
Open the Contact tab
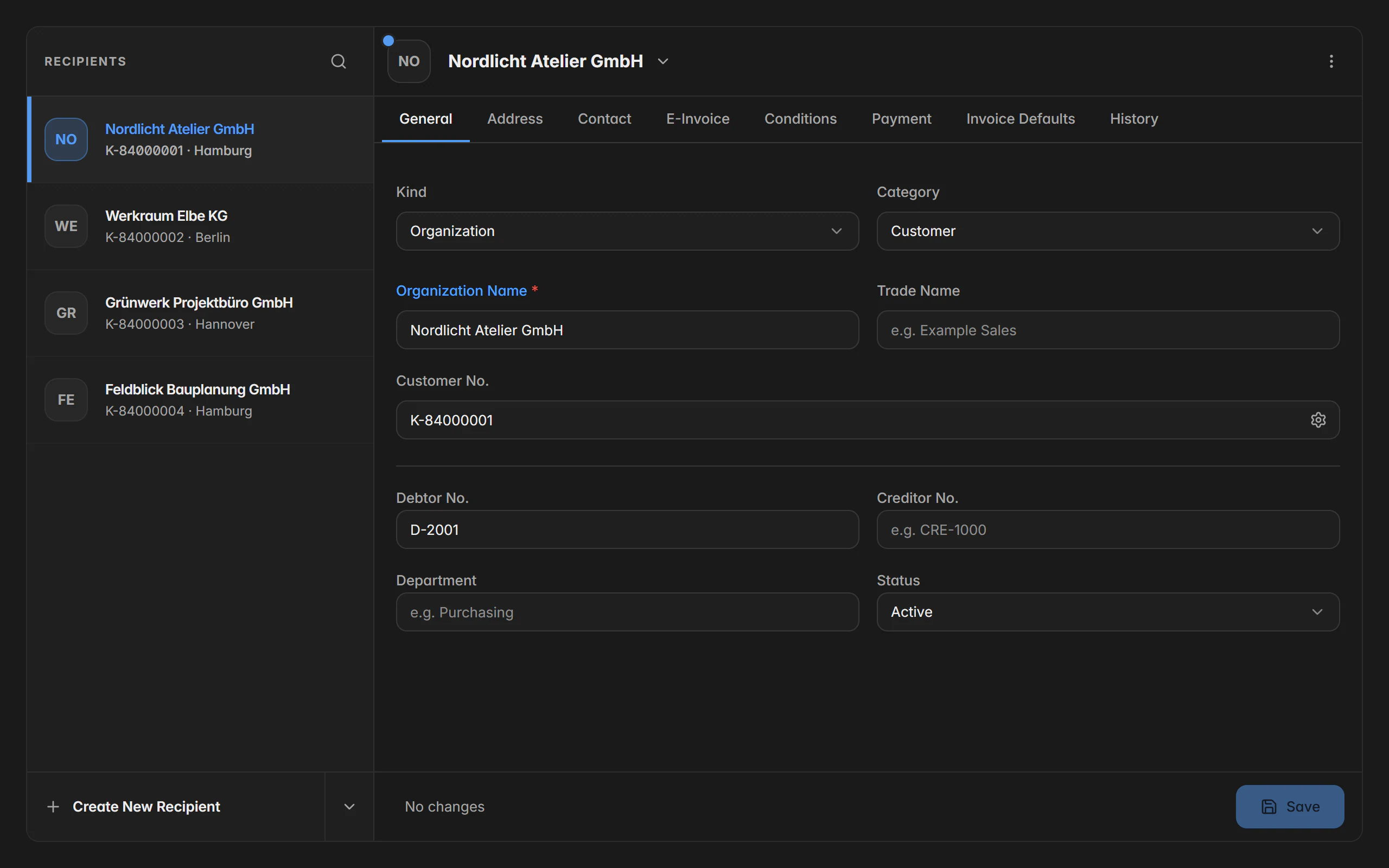[x=604, y=119]
